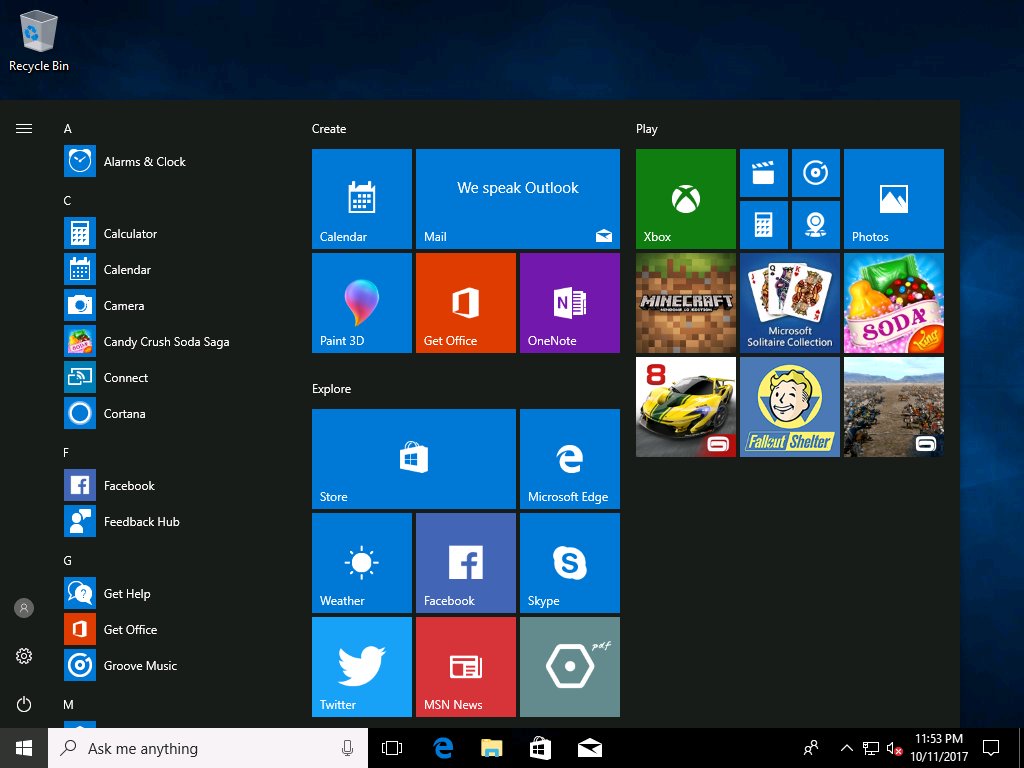Open the MSN News tile

click(x=466, y=667)
